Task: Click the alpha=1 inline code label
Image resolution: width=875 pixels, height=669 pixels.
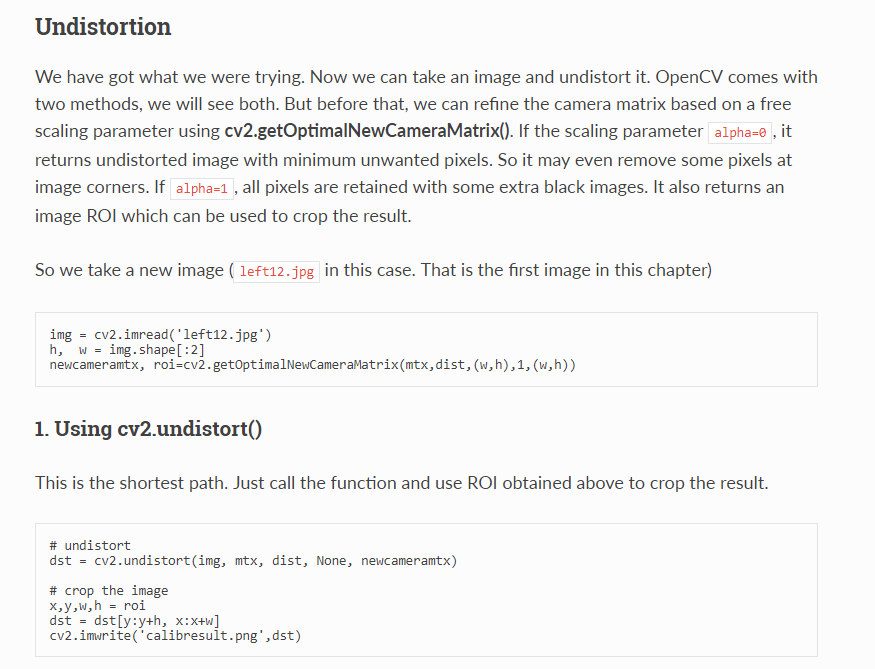Action: click(x=201, y=189)
